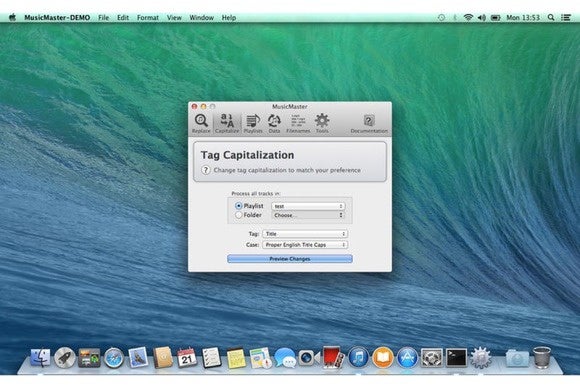Click the Time Machine menu bar icon

tap(441, 17)
